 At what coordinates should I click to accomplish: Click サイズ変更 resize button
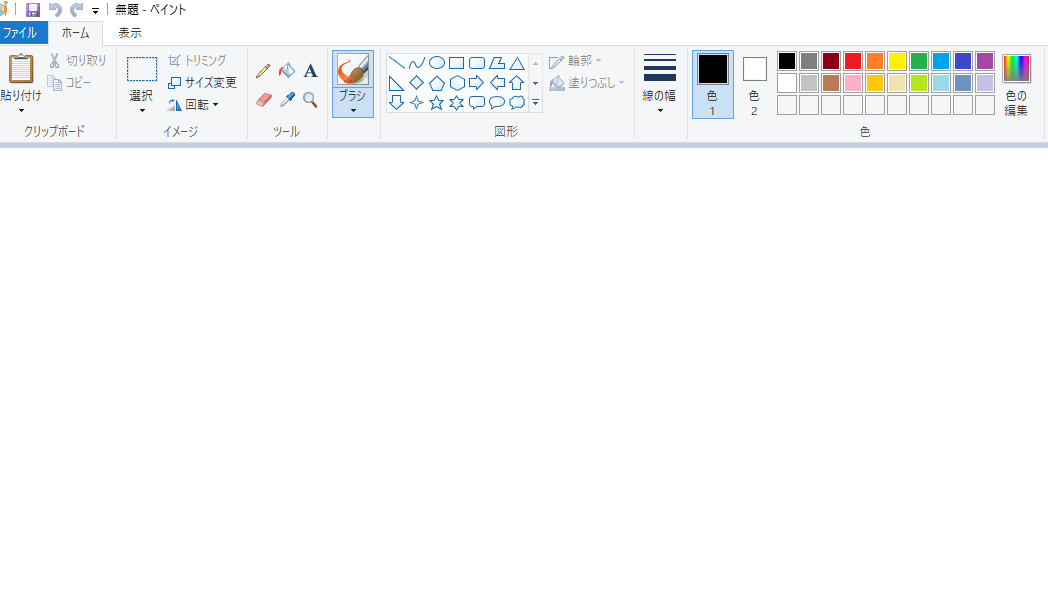point(203,82)
